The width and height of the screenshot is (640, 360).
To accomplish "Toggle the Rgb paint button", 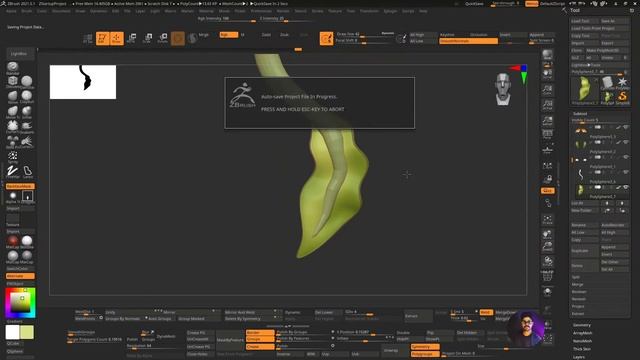I will click(x=229, y=35).
